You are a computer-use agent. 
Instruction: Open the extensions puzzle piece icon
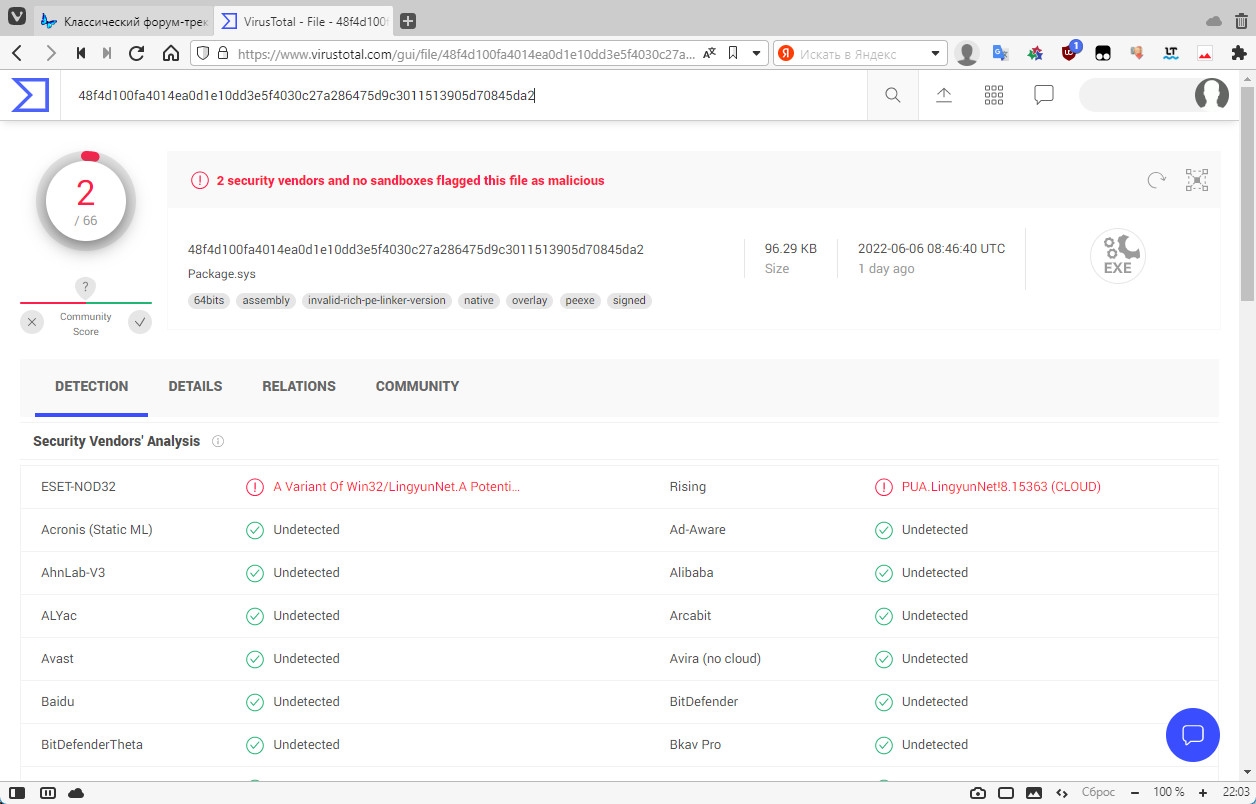click(1239, 53)
